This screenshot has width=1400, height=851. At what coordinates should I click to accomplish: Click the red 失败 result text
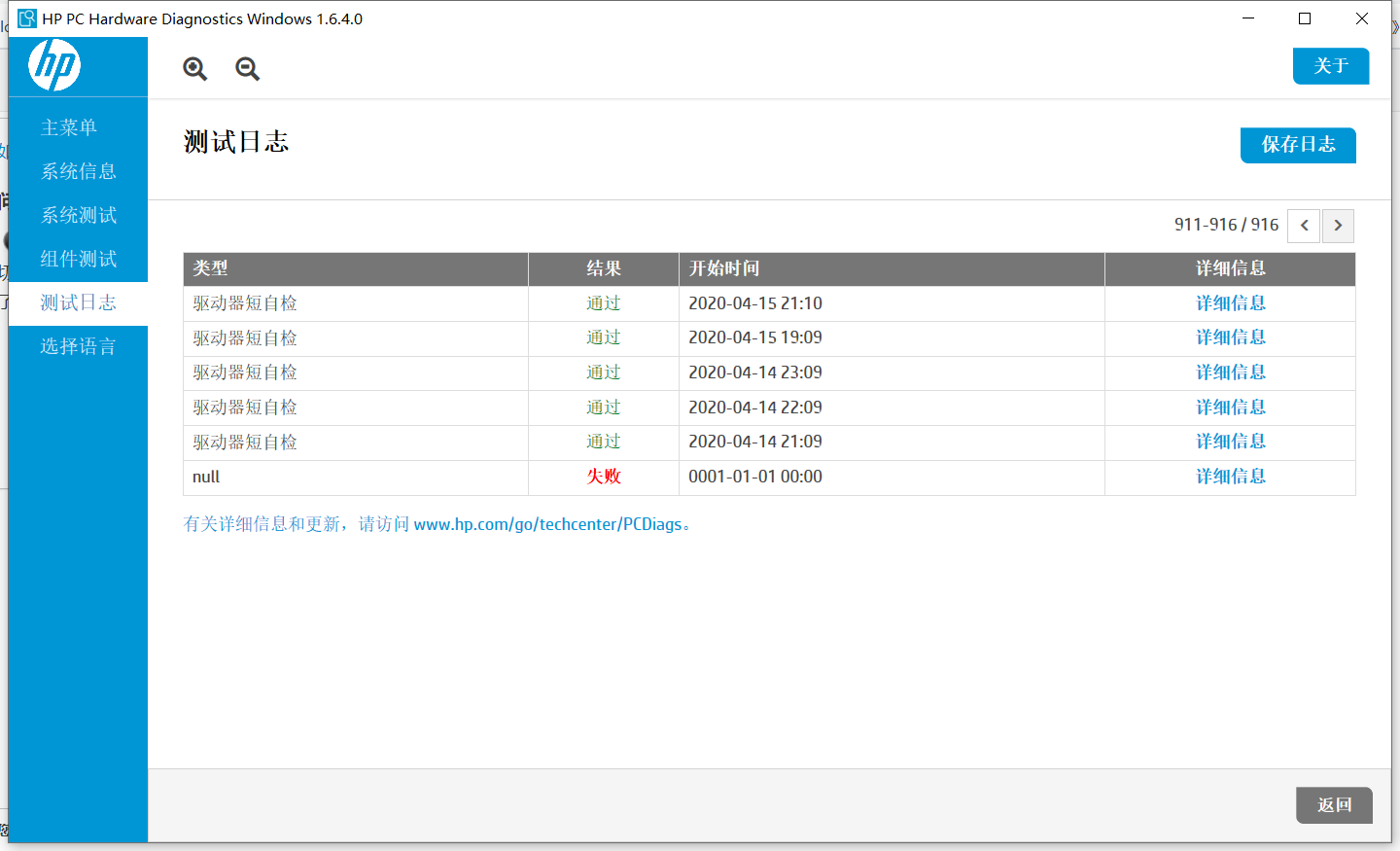click(x=604, y=477)
